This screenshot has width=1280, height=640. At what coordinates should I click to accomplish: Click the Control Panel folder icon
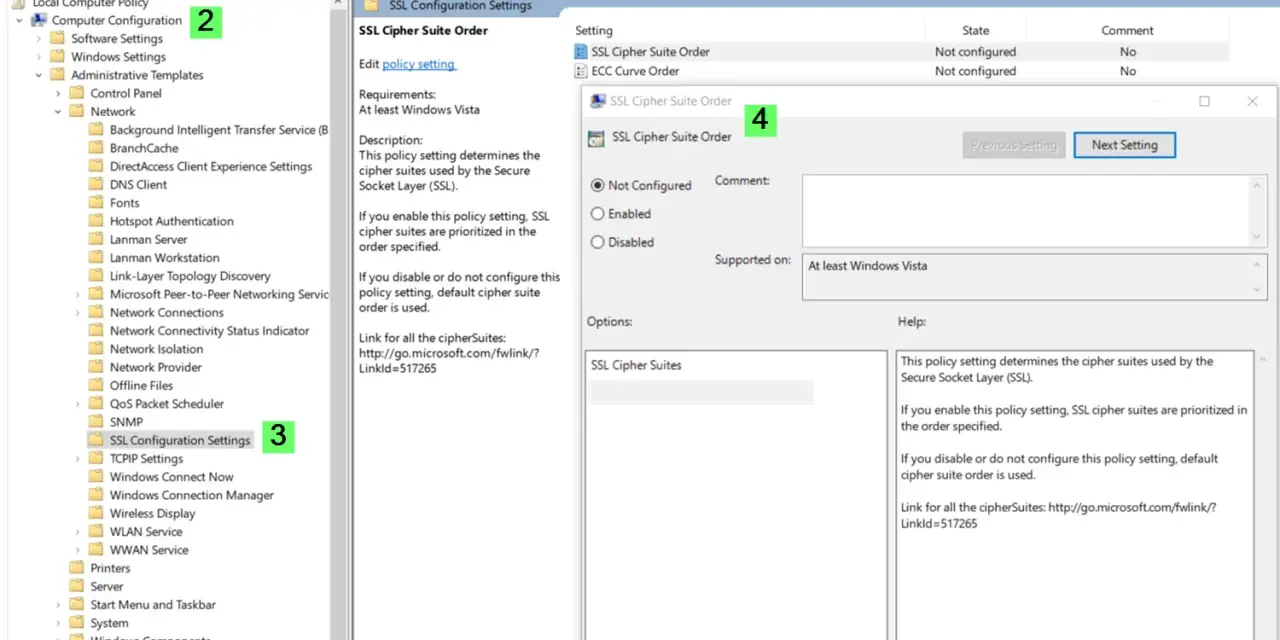tap(77, 93)
